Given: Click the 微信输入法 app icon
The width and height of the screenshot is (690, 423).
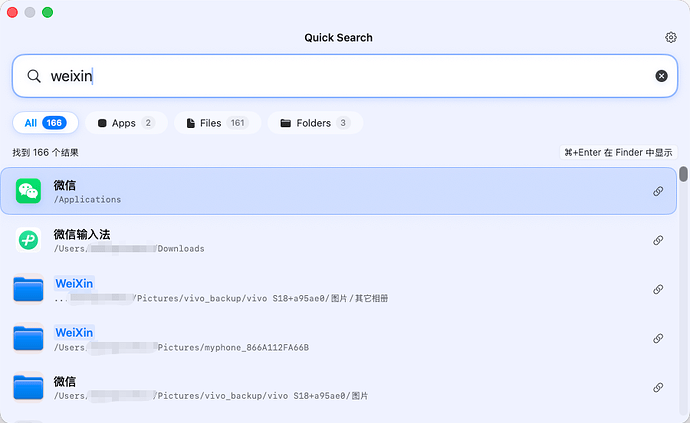Looking at the screenshot, I should click(x=29, y=240).
